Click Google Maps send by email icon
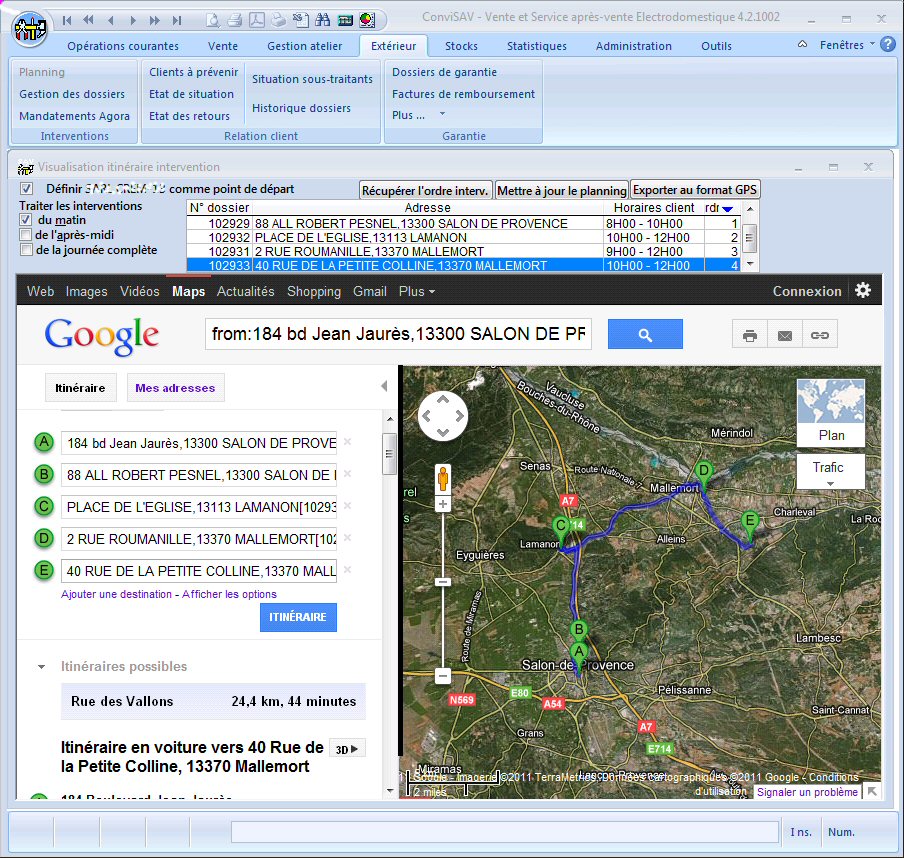Screen dimensions: 904x858 [785, 334]
